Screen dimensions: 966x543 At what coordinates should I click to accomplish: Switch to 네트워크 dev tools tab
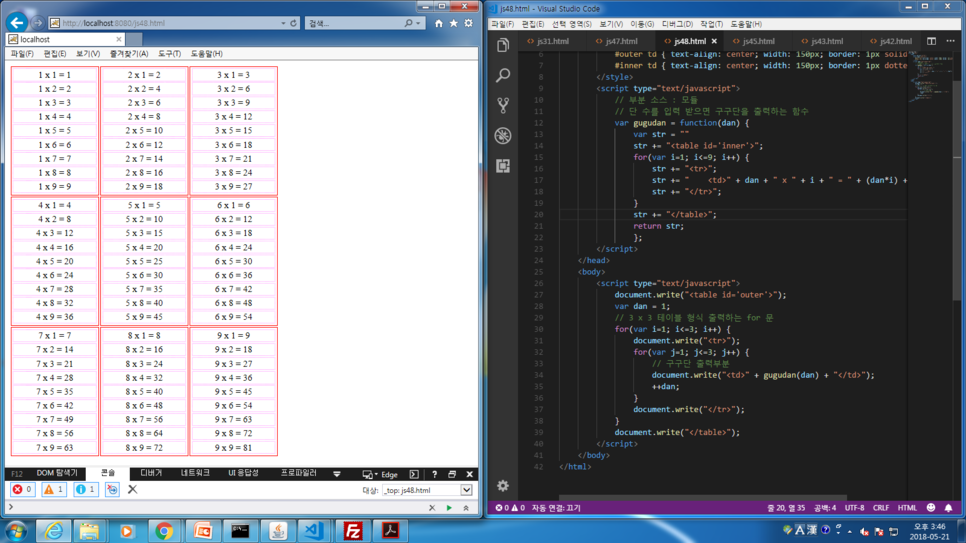(195, 473)
